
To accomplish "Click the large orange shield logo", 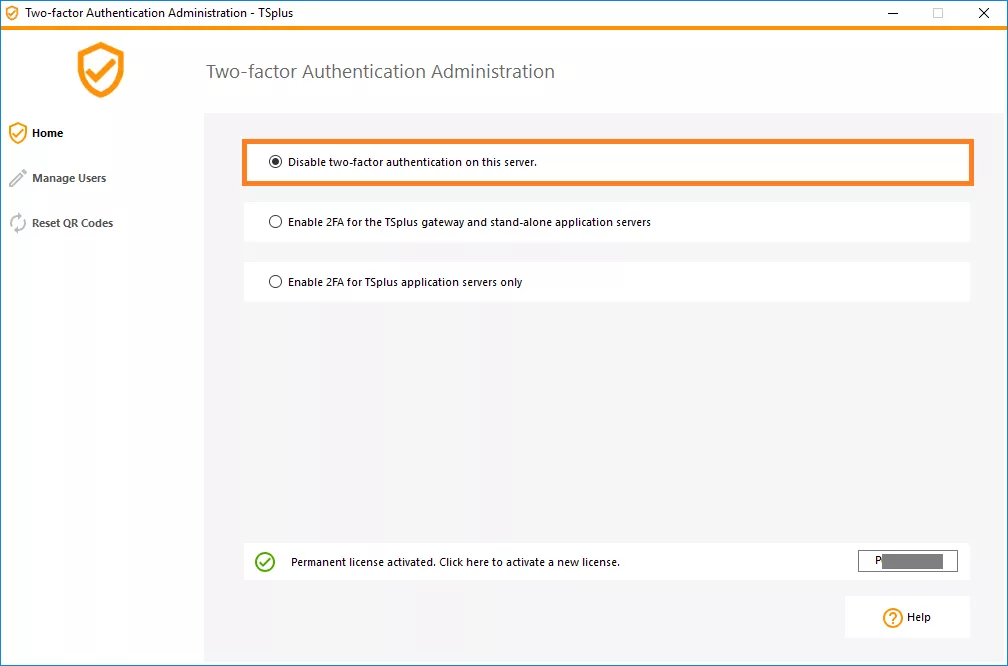I will pyautogui.click(x=100, y=70).
